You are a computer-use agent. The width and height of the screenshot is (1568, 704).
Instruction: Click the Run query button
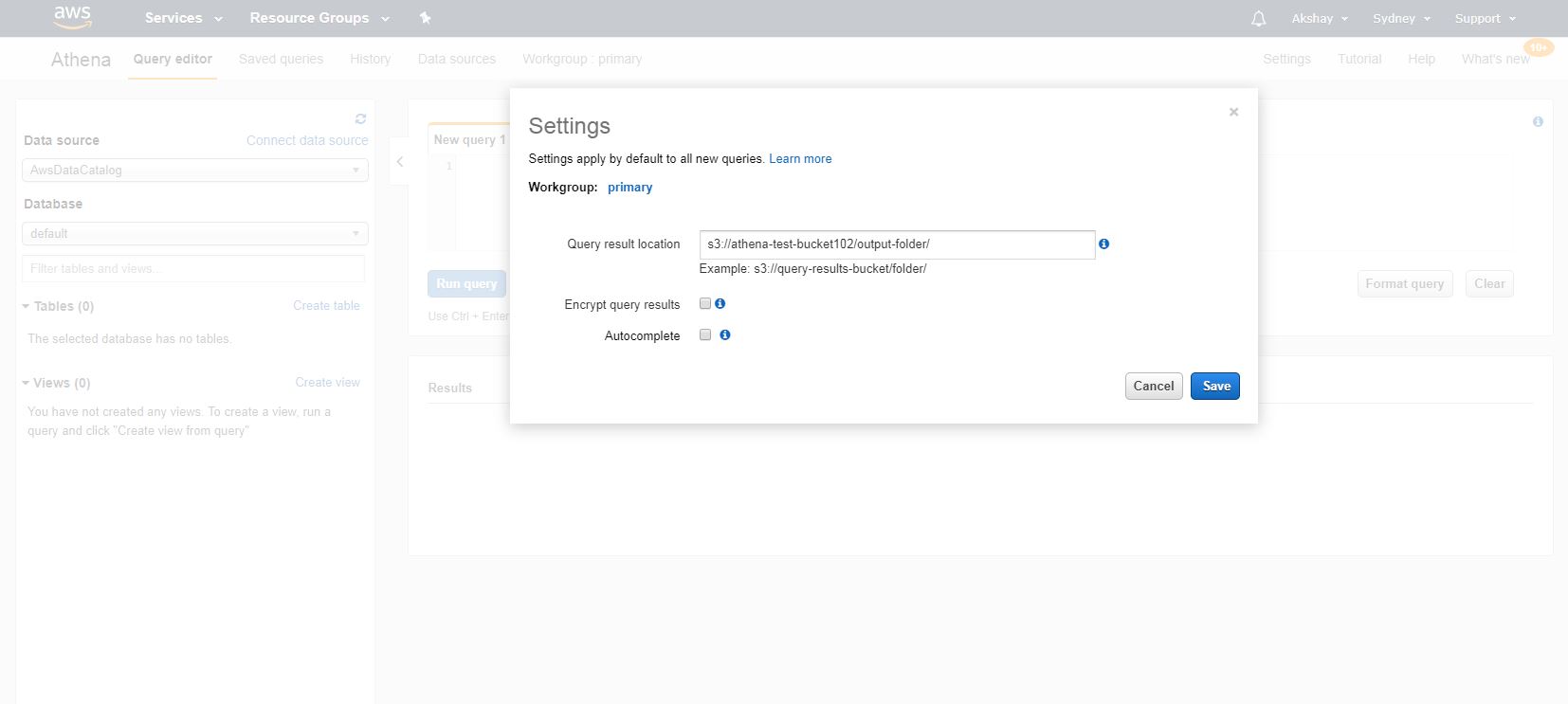pyautogui.click(x=466, y=283)
